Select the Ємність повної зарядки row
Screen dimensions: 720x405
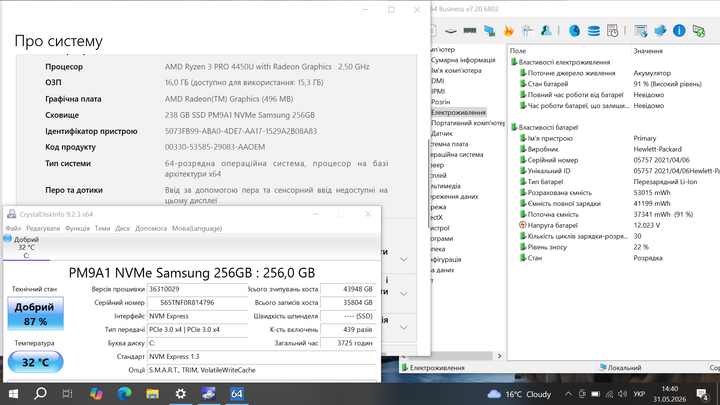pos(614,203)
